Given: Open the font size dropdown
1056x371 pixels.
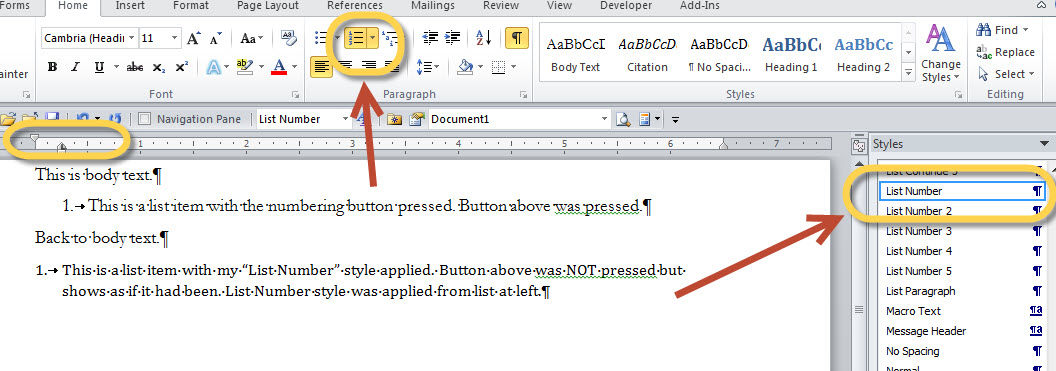Looking at the screenshot, I should (175, 38).
